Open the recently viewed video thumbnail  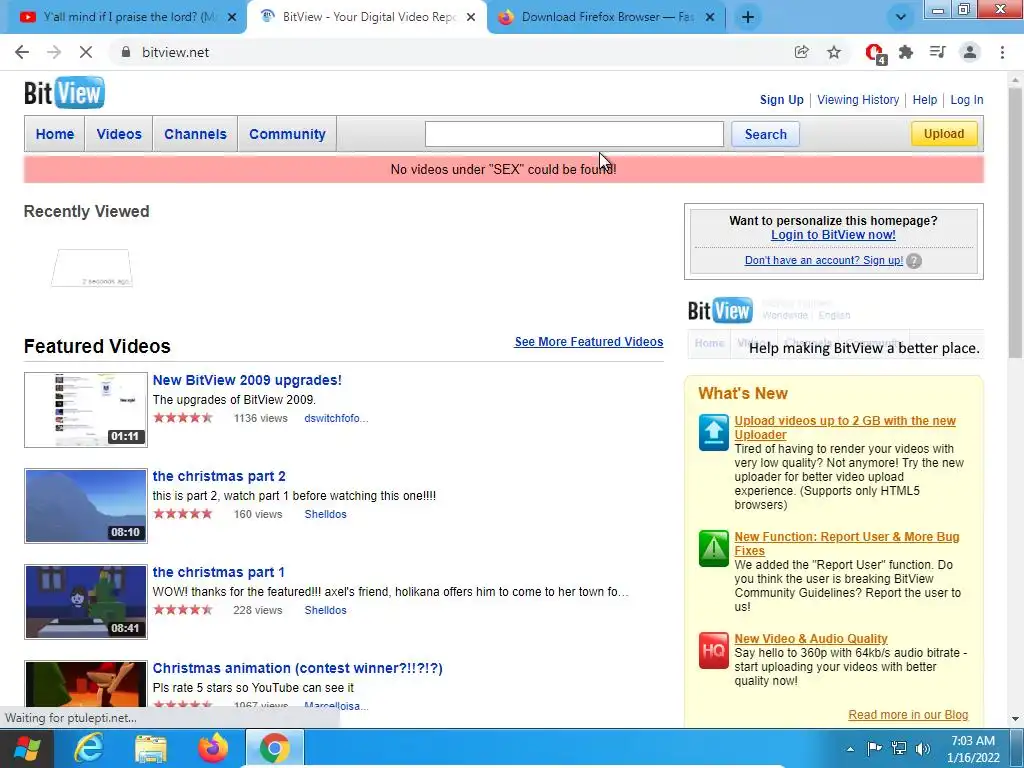91,268
